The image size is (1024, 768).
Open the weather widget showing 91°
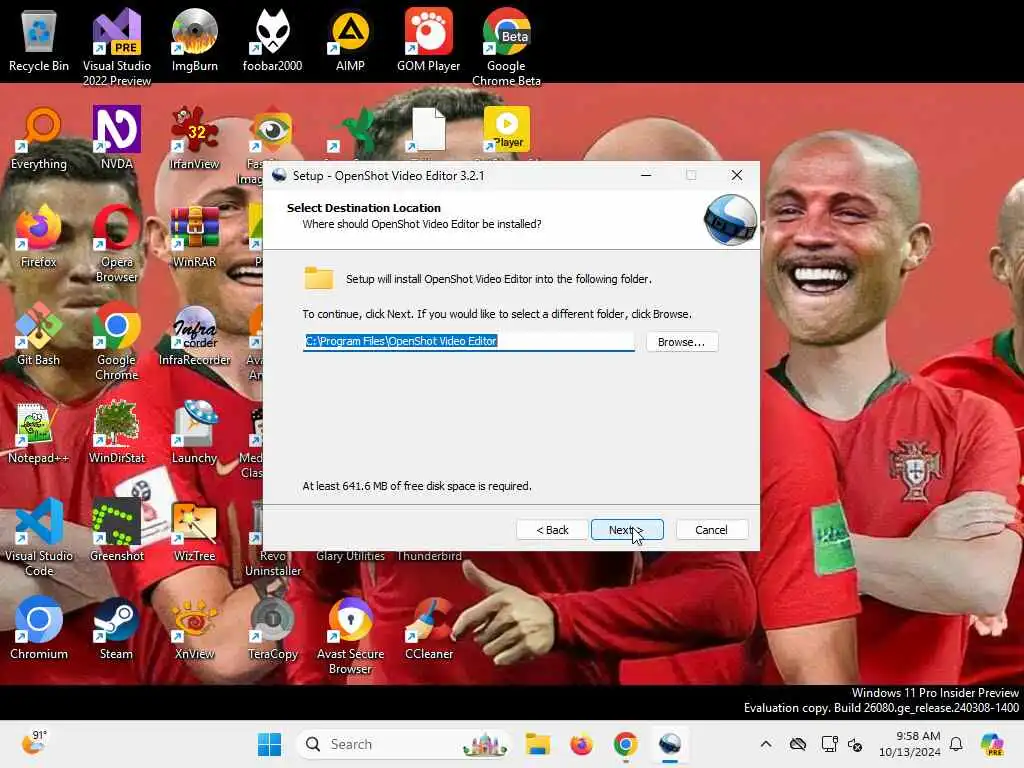pyautogui.click(x=35, y=743)
